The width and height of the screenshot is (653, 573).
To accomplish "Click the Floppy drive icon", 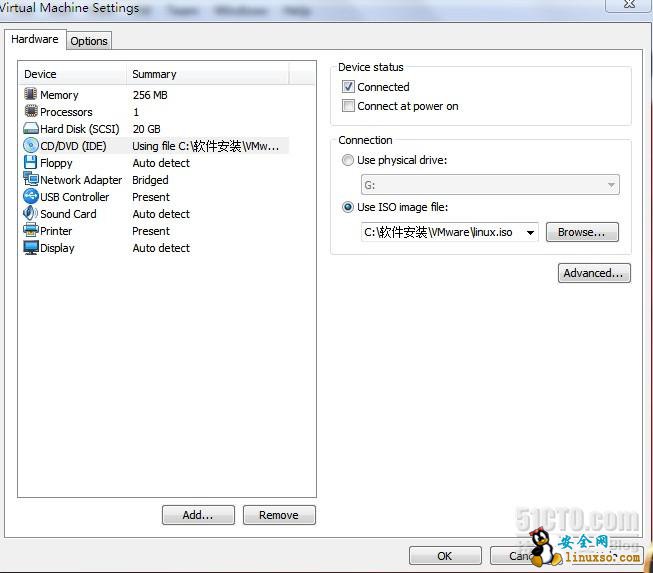I will (31, 163).
